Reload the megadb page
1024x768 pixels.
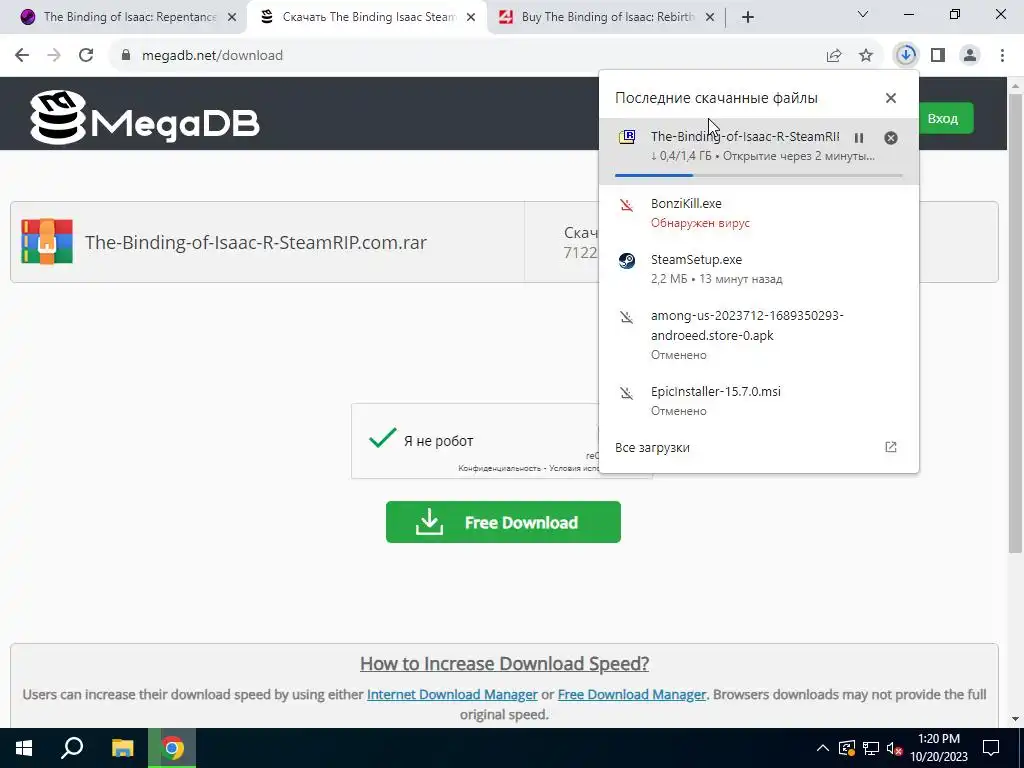pyautogui.click(x=86, y=56)
